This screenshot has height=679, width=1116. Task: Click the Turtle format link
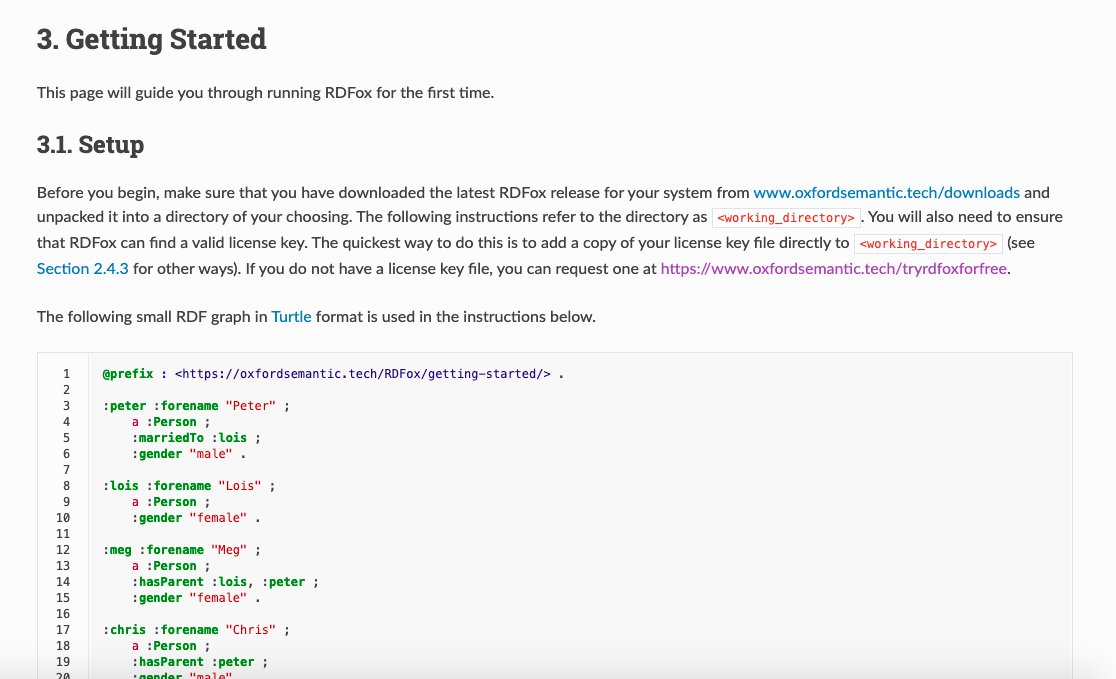[291, 316]
